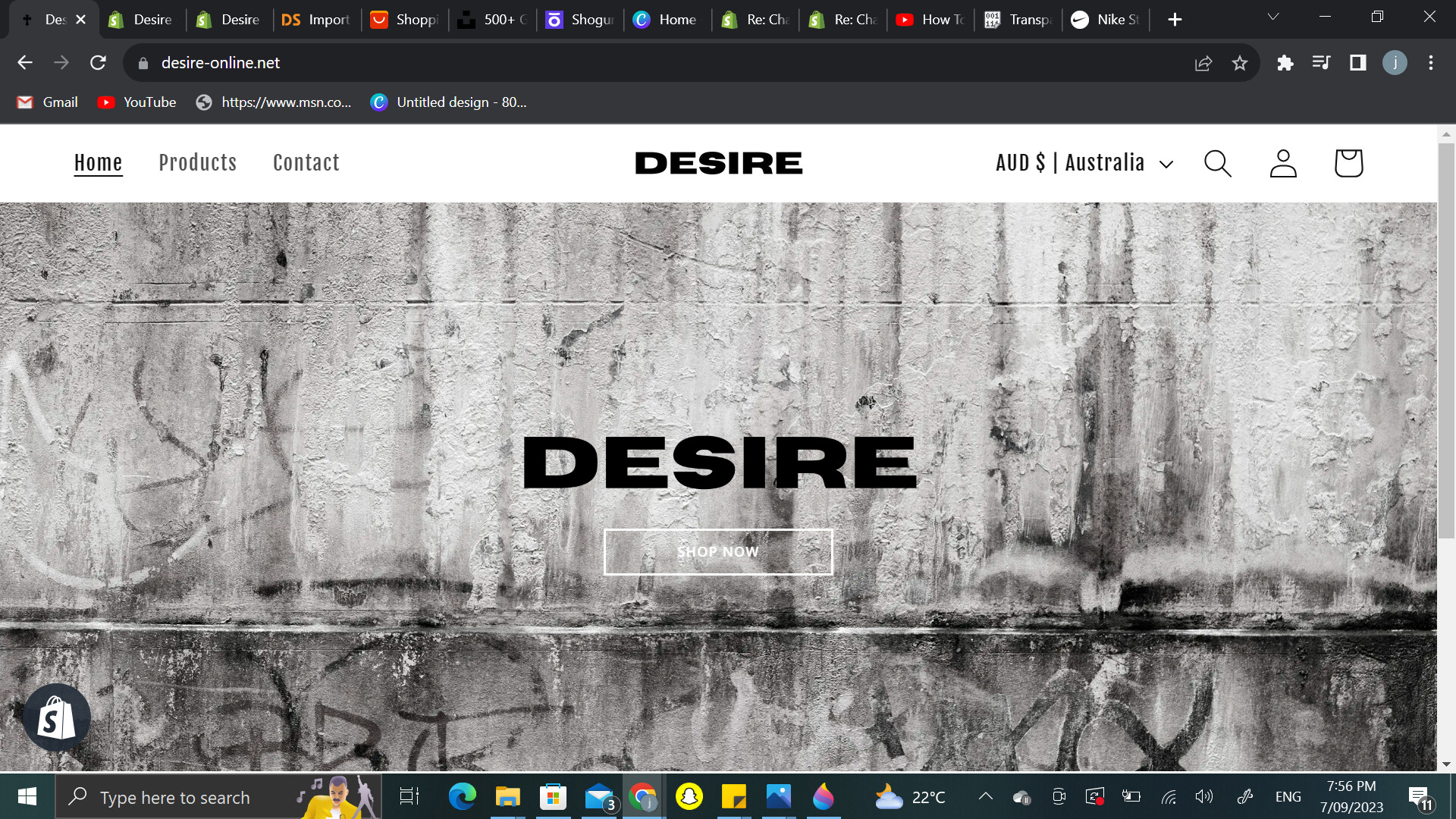Open the shopping cart bag icon
This screenshot has height=819, width=1456.
(1348, 163)
